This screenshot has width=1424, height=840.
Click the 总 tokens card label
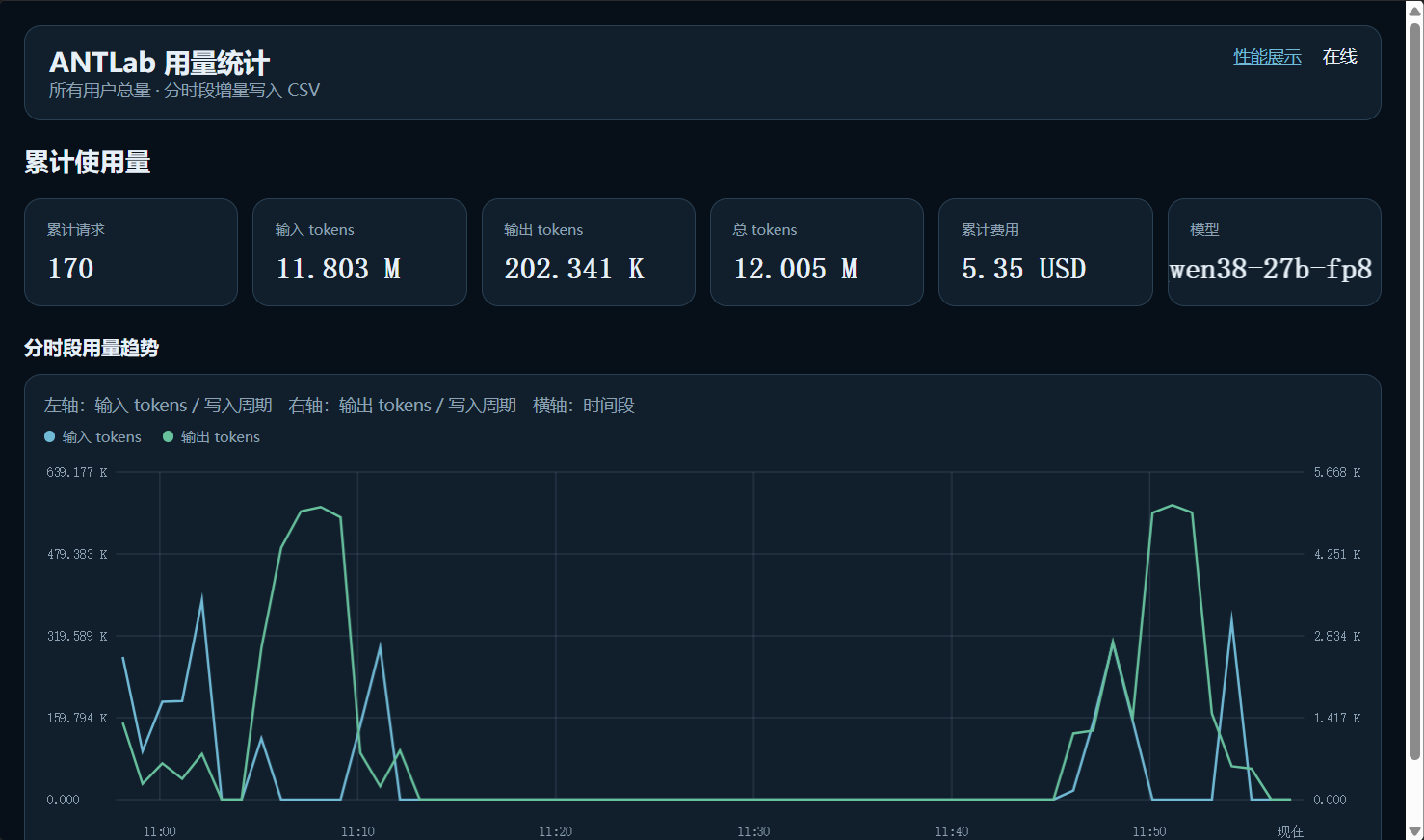(x=765, y=230)
